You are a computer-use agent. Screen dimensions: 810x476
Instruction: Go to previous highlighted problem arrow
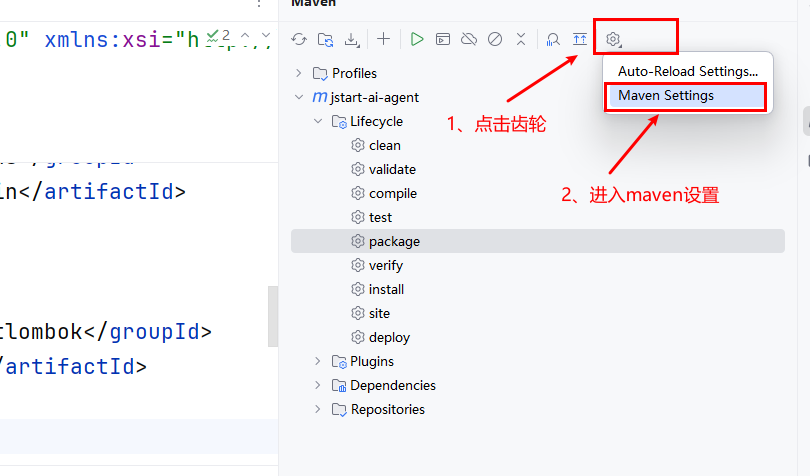pyautogui.click(x=245, y=36)
